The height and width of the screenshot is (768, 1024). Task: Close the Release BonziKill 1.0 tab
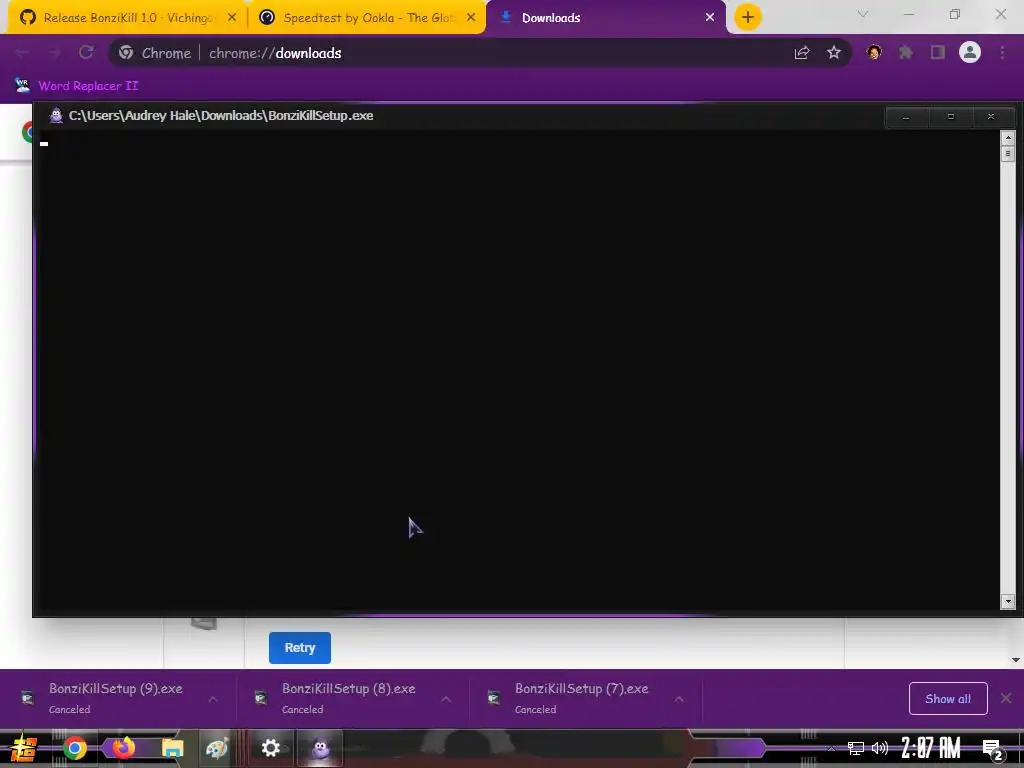(x=232, y=18)
